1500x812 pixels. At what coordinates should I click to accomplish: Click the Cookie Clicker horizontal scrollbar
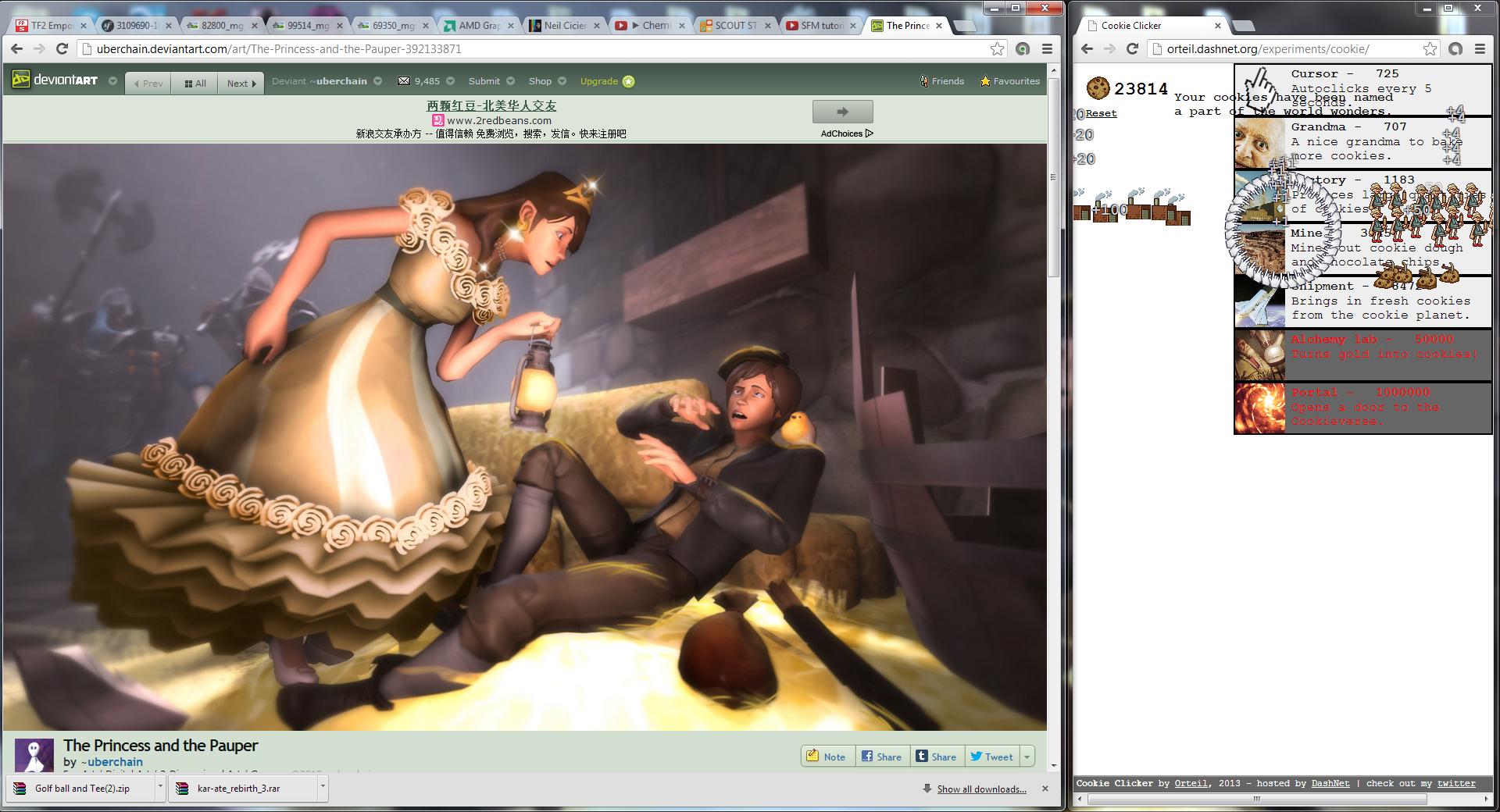tap(1256, 799)
